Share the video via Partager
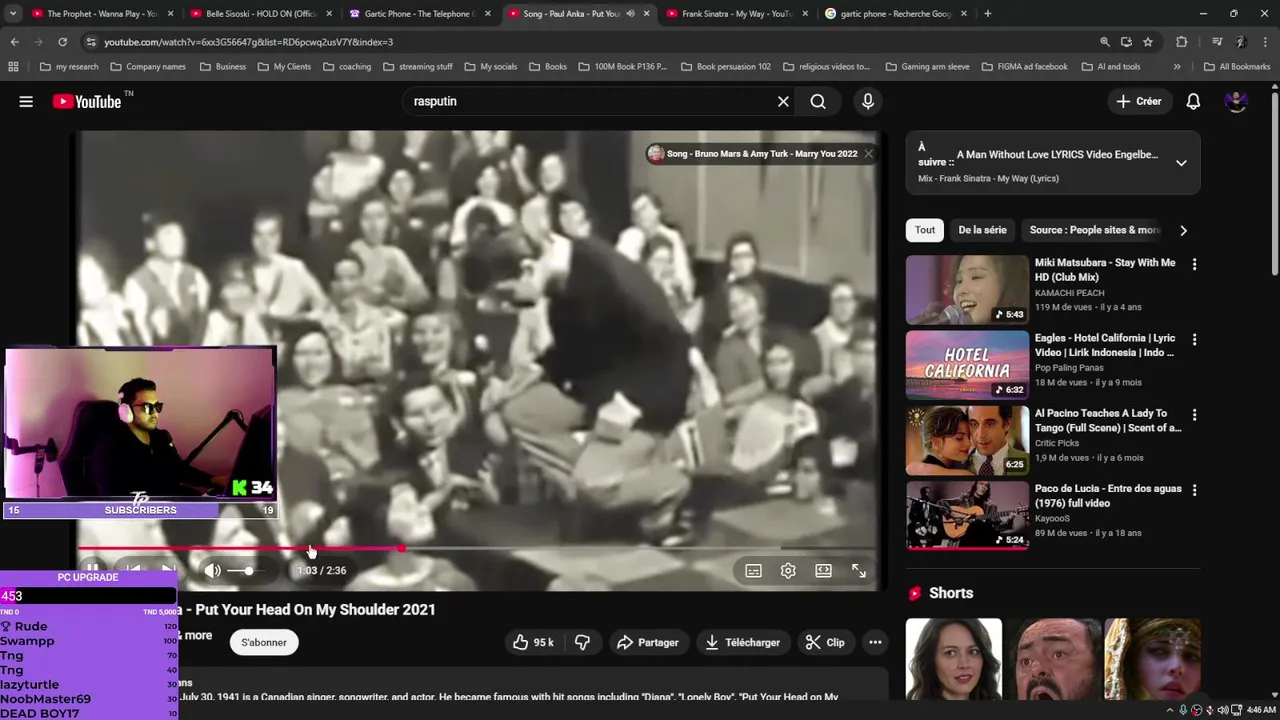This screenshot has height=720, width=1280. coord(648,642)
